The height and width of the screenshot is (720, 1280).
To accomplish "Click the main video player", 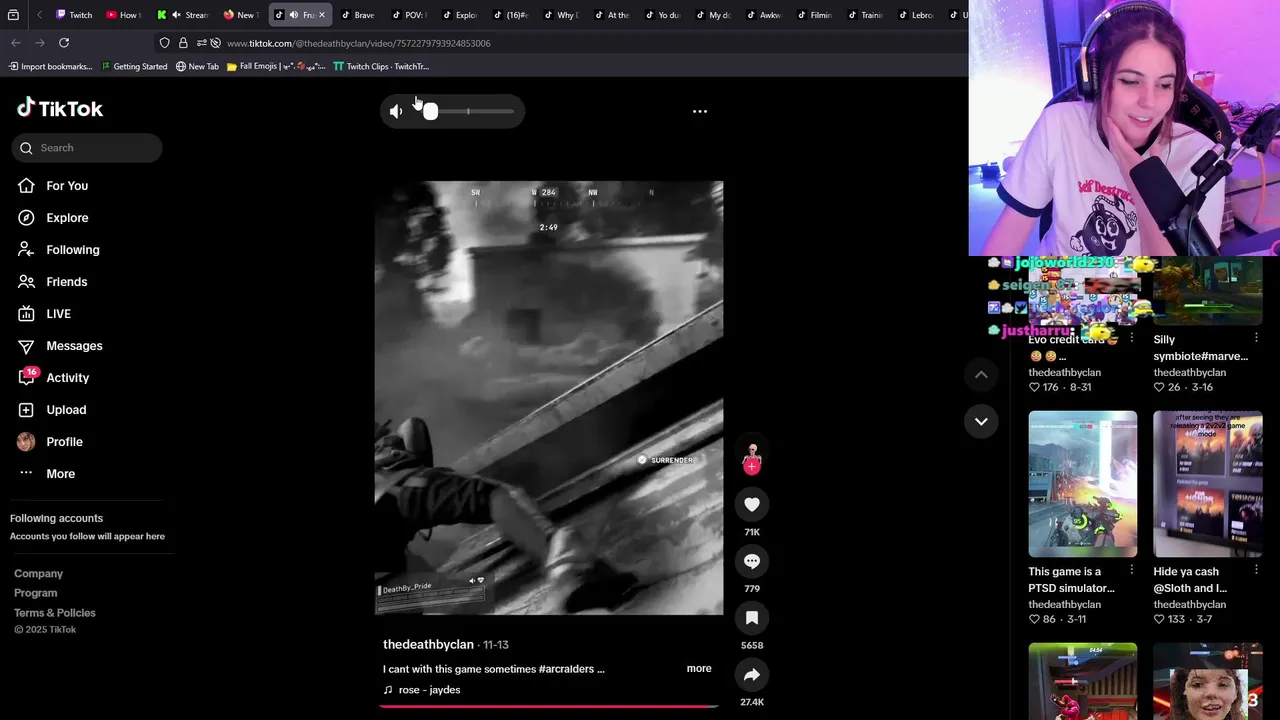I will 548,398.
